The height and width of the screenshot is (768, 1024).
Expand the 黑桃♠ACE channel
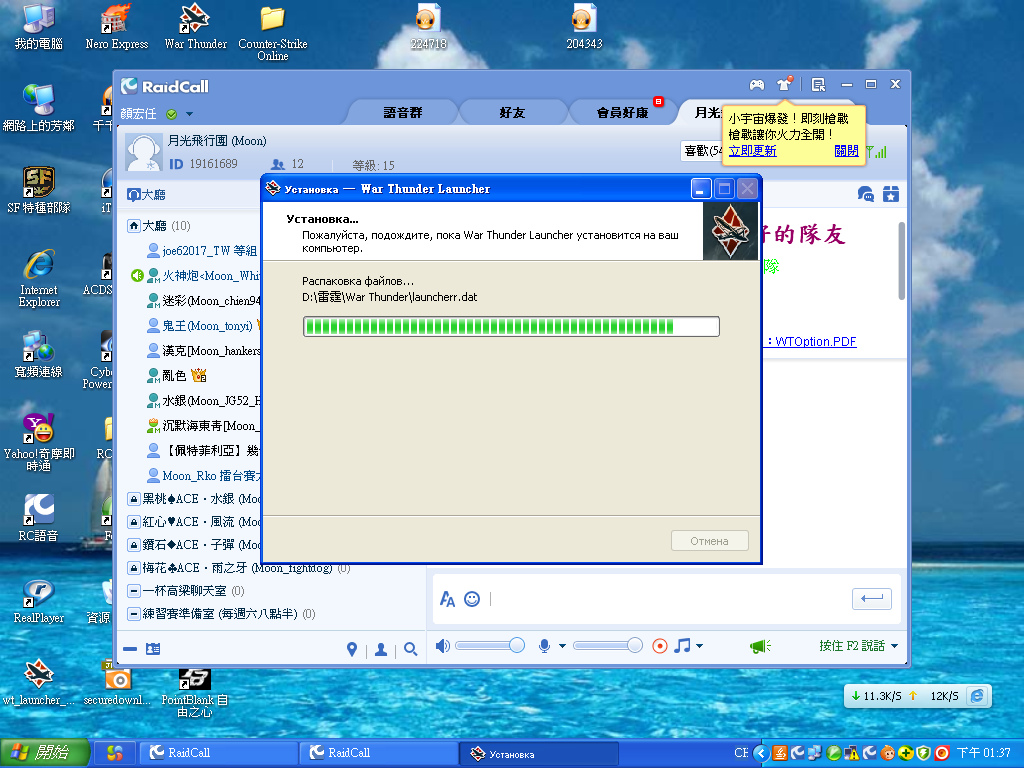click(133, 499)
